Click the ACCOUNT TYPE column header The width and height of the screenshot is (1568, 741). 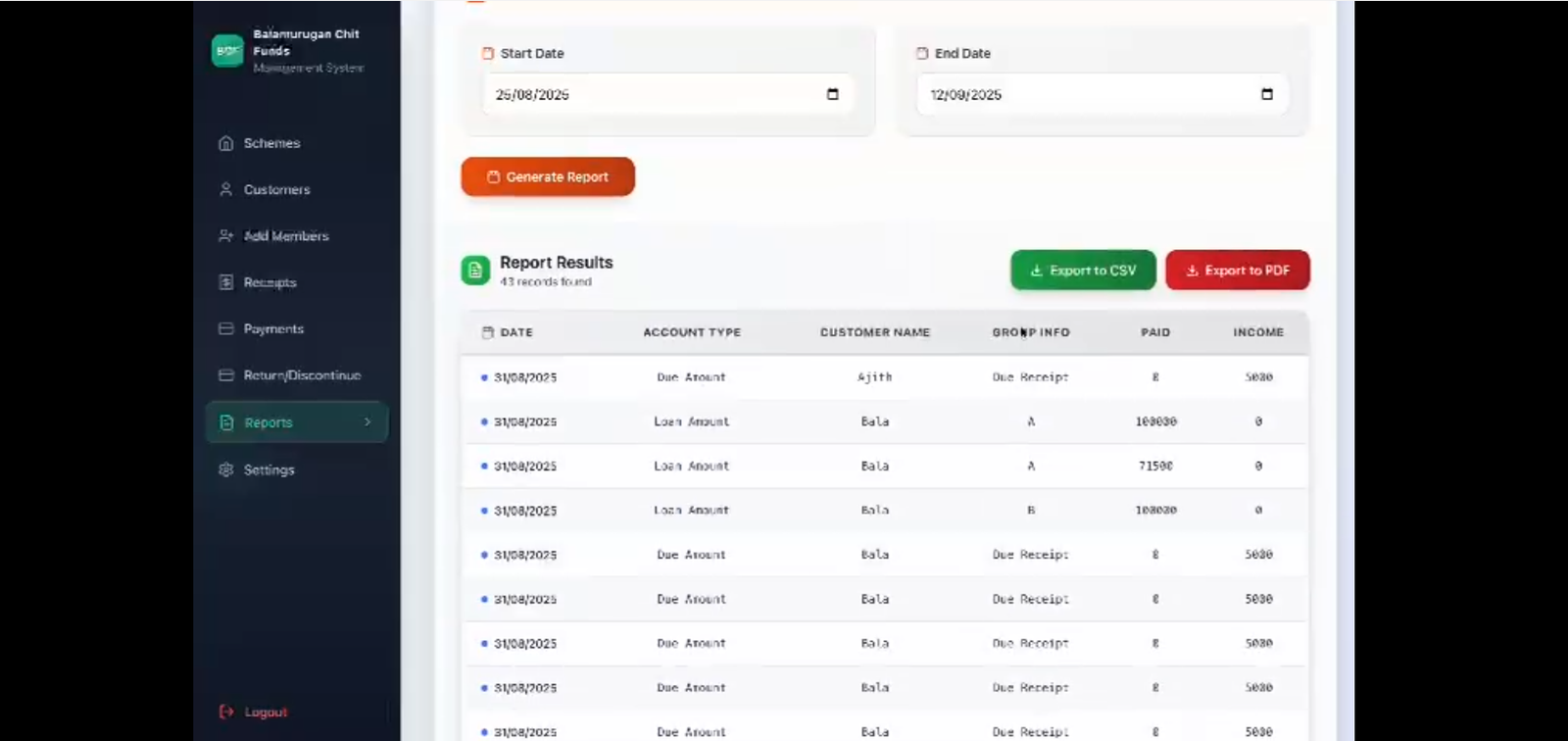click(692, 332)
